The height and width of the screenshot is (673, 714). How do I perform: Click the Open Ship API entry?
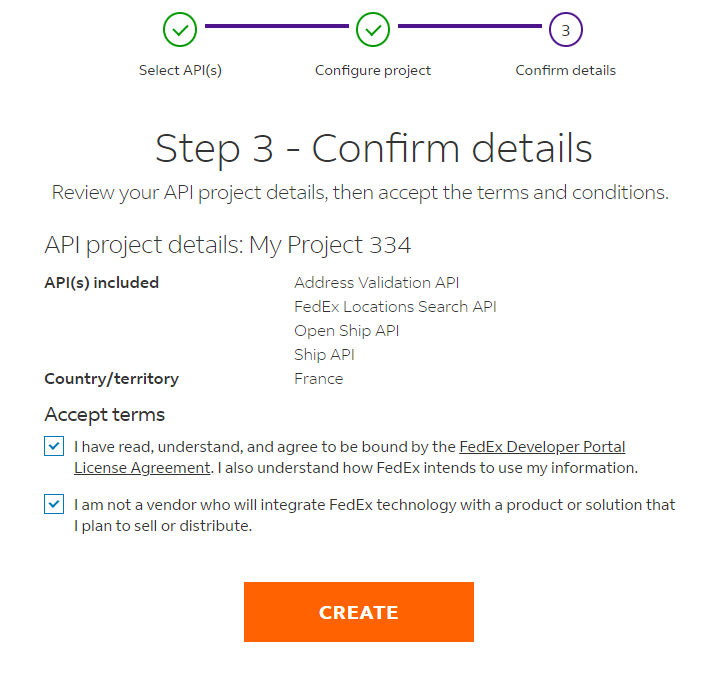tap(347, 331)
